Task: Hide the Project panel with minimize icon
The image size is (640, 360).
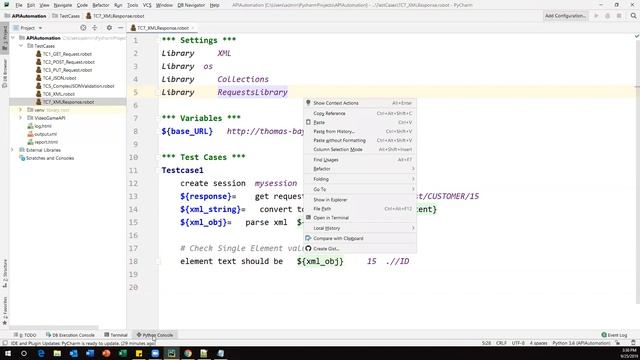Action: (120, 28)
